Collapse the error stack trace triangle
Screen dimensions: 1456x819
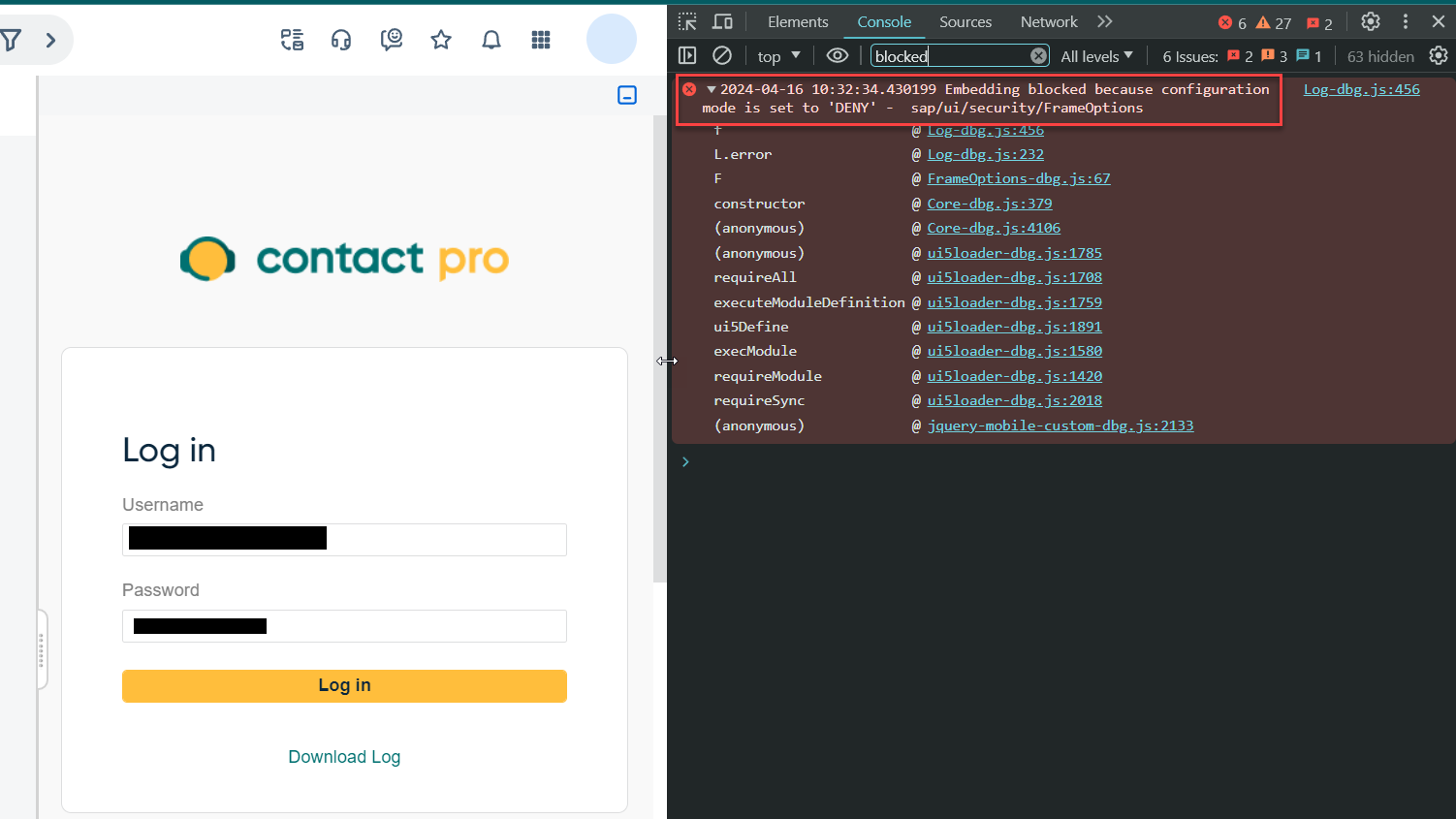pyautogui.click(x=711, y=89)
